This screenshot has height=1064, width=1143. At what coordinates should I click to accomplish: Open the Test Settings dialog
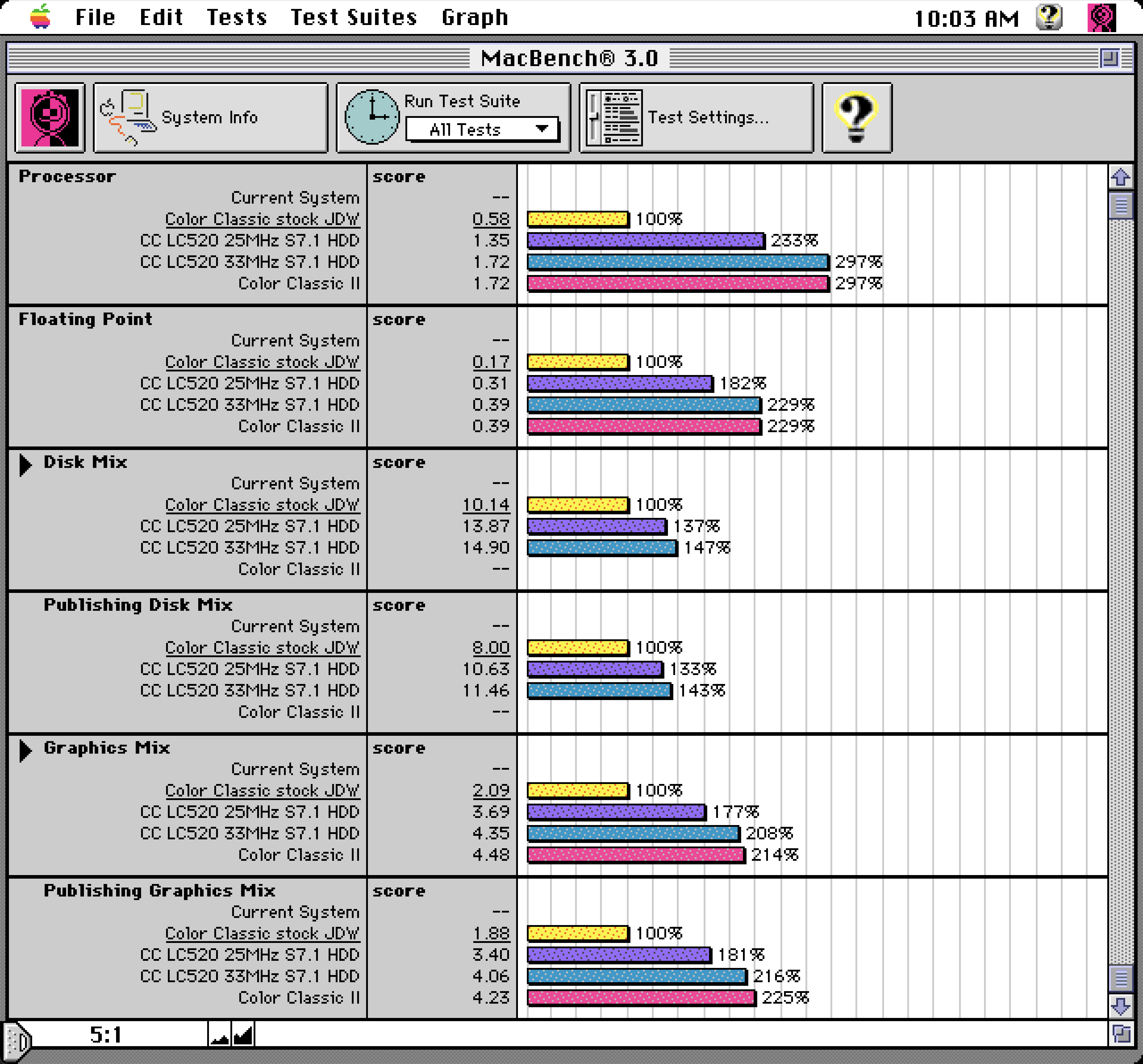pos(696,118)
